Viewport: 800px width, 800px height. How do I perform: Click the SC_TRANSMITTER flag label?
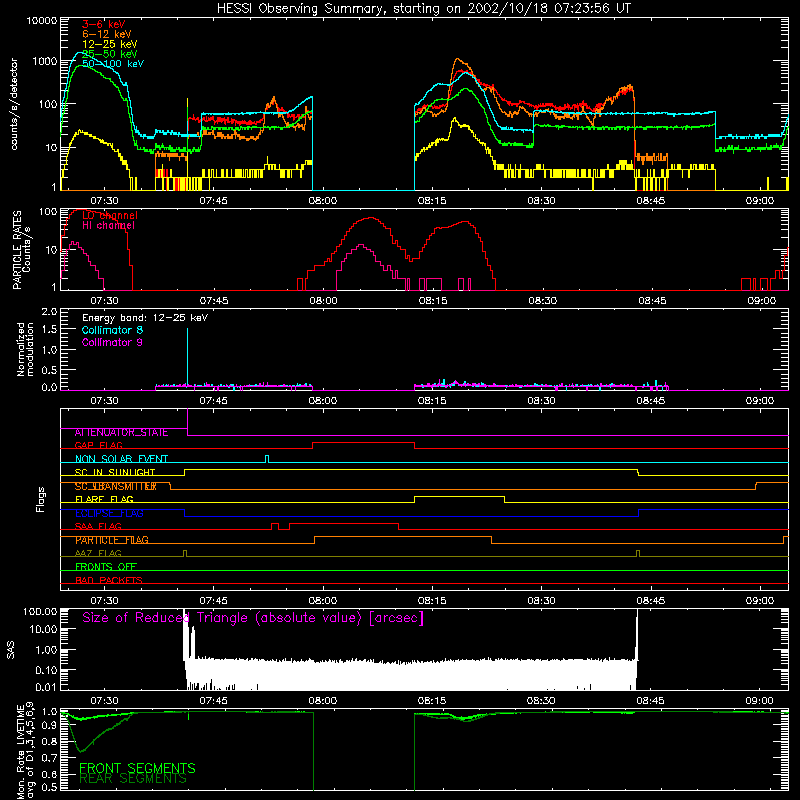115,487
